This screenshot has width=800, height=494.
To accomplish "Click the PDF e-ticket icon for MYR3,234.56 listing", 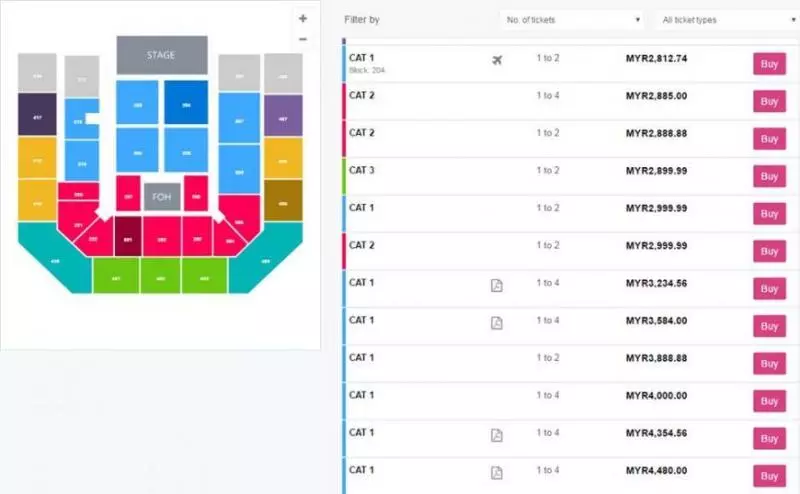I will [496, 285].
